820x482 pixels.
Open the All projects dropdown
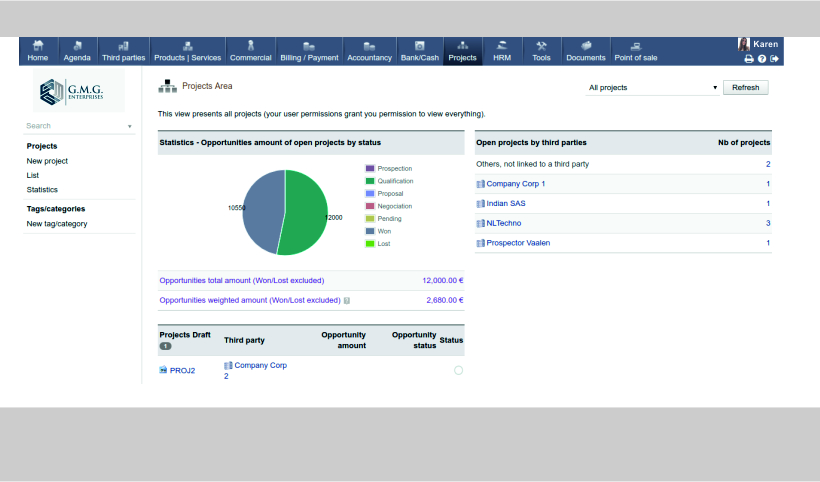coord(652,88)
